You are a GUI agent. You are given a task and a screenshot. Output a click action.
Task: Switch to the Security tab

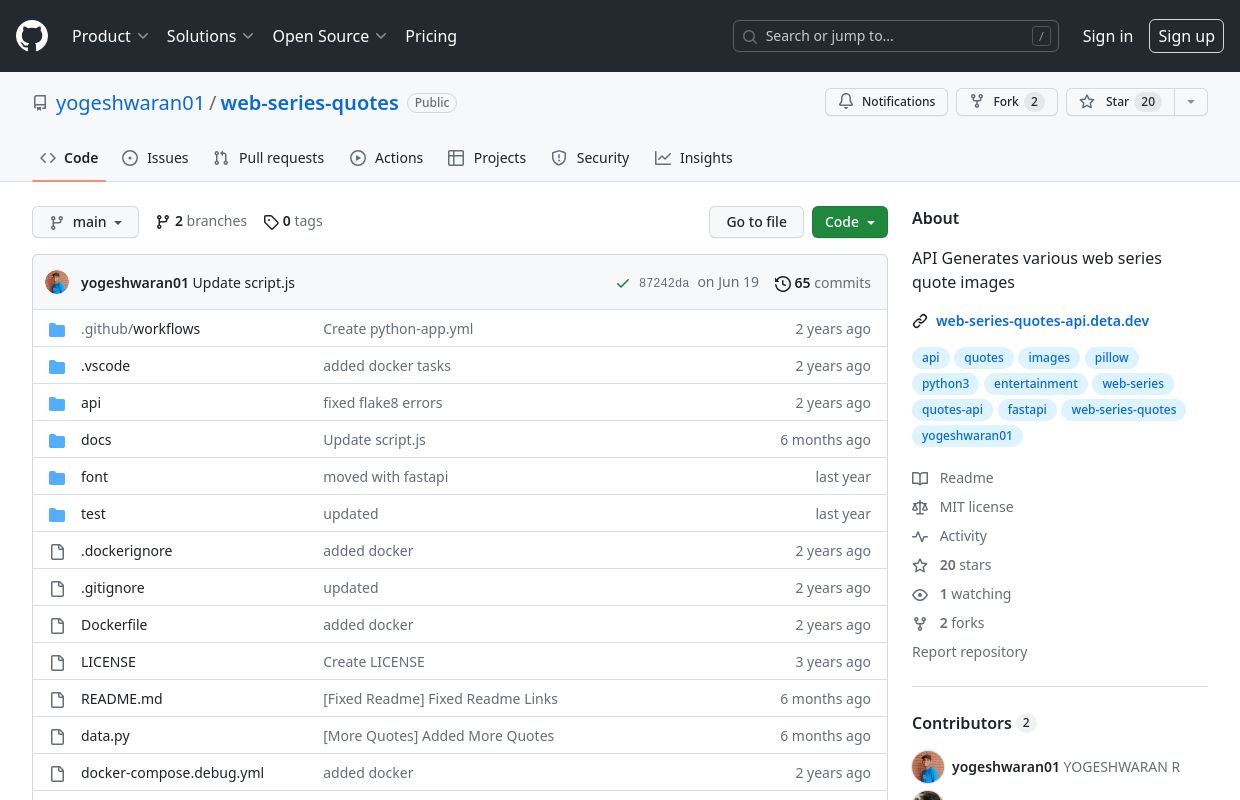[x=590, y=158]
